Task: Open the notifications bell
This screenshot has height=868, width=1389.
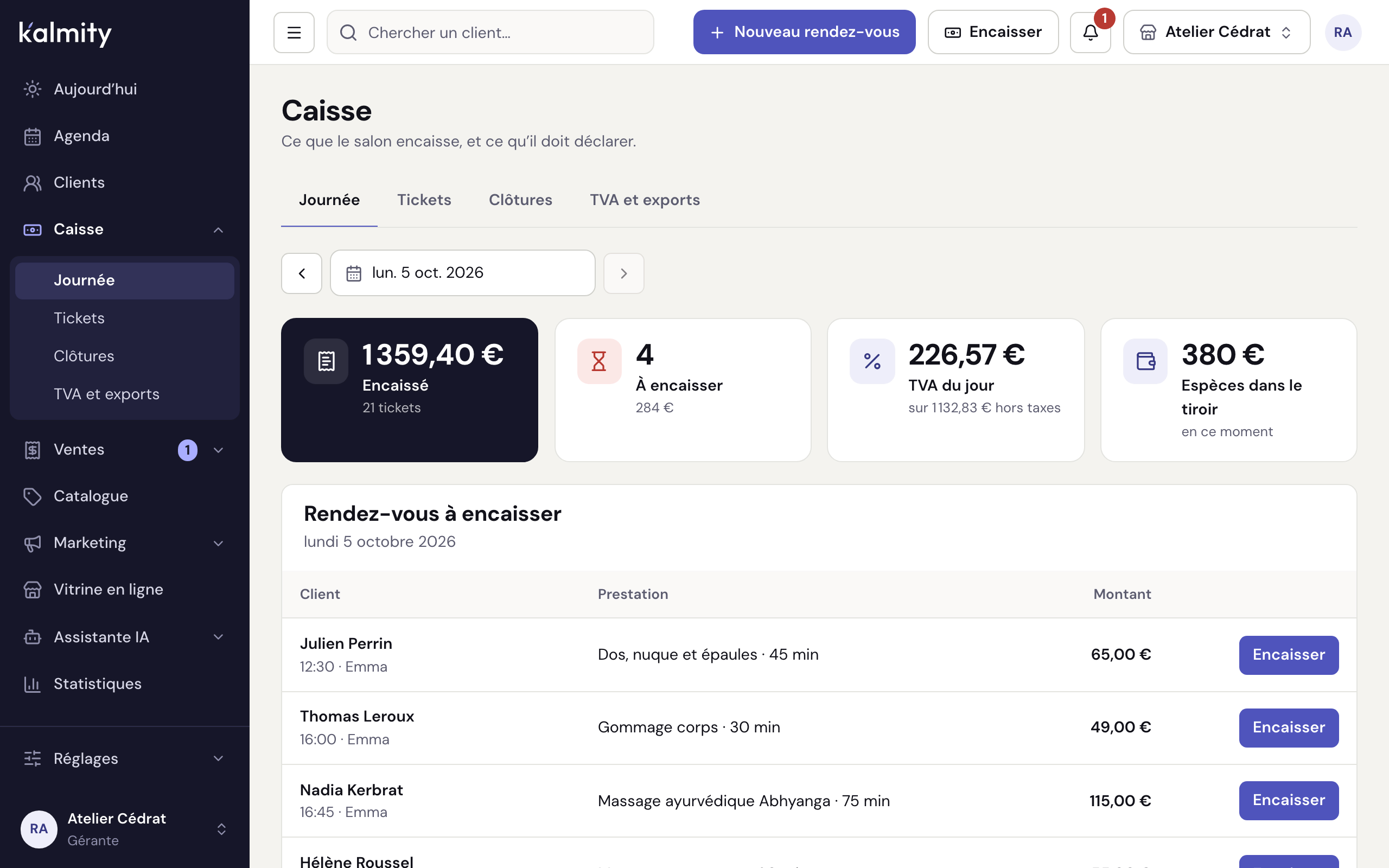Action: [x=1090, y=32]
